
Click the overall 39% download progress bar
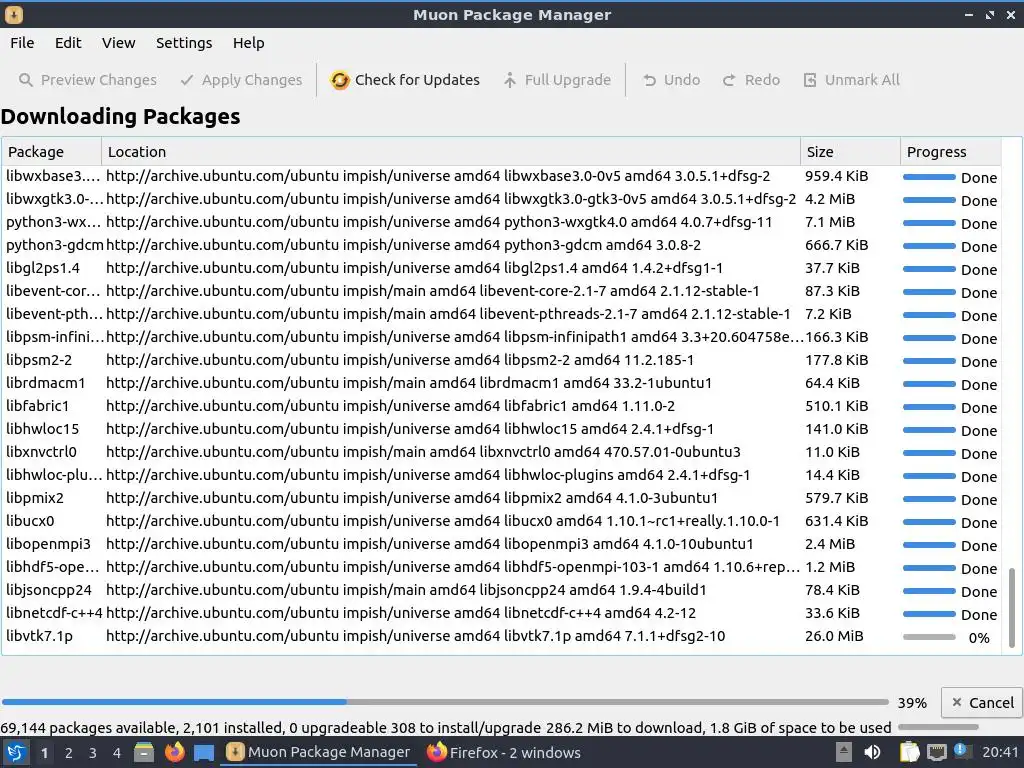click(x=445, y=702)
